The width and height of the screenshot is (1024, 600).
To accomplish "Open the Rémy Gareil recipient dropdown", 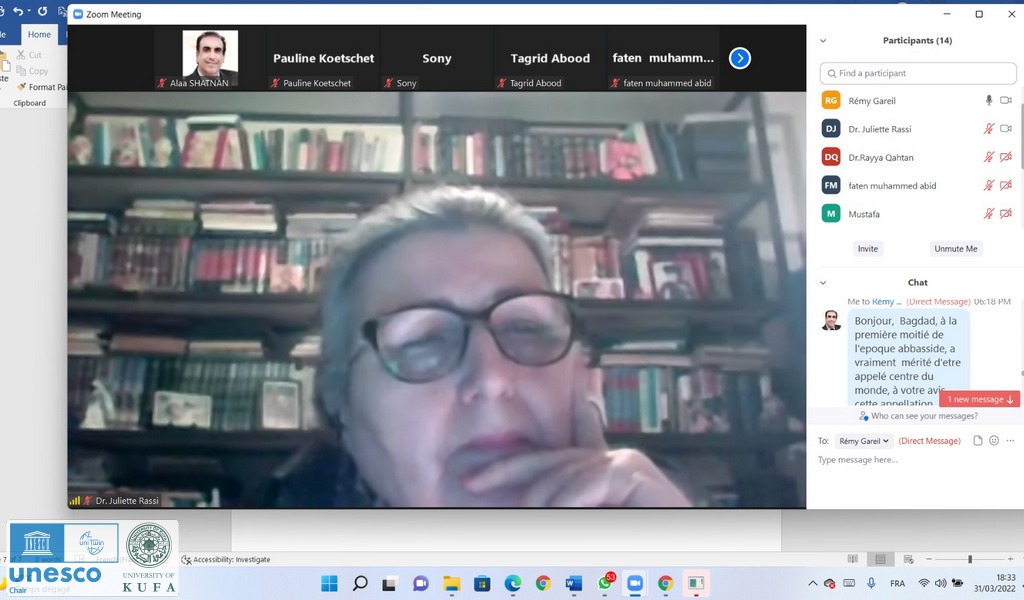I will (x=864, y=441).
